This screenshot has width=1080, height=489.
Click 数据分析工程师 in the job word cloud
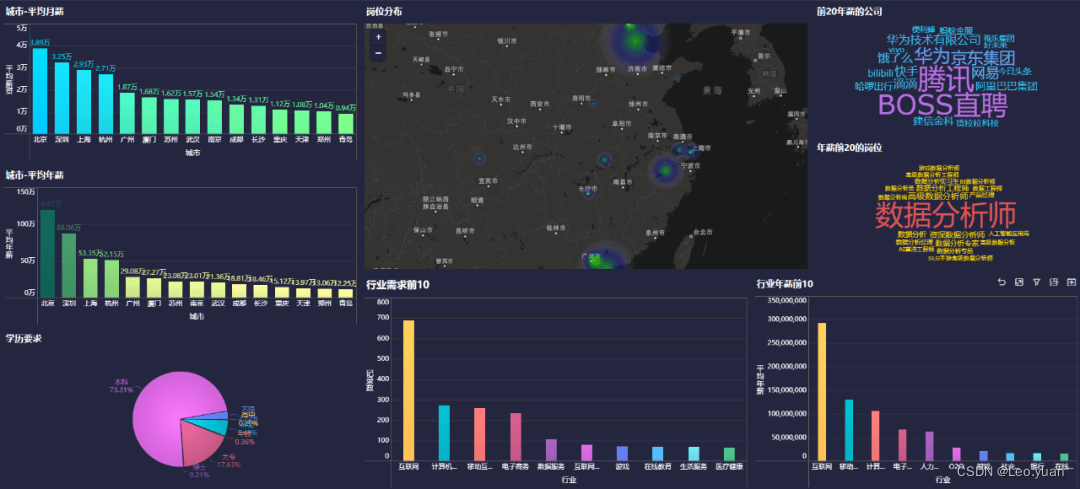click(942, 188)
